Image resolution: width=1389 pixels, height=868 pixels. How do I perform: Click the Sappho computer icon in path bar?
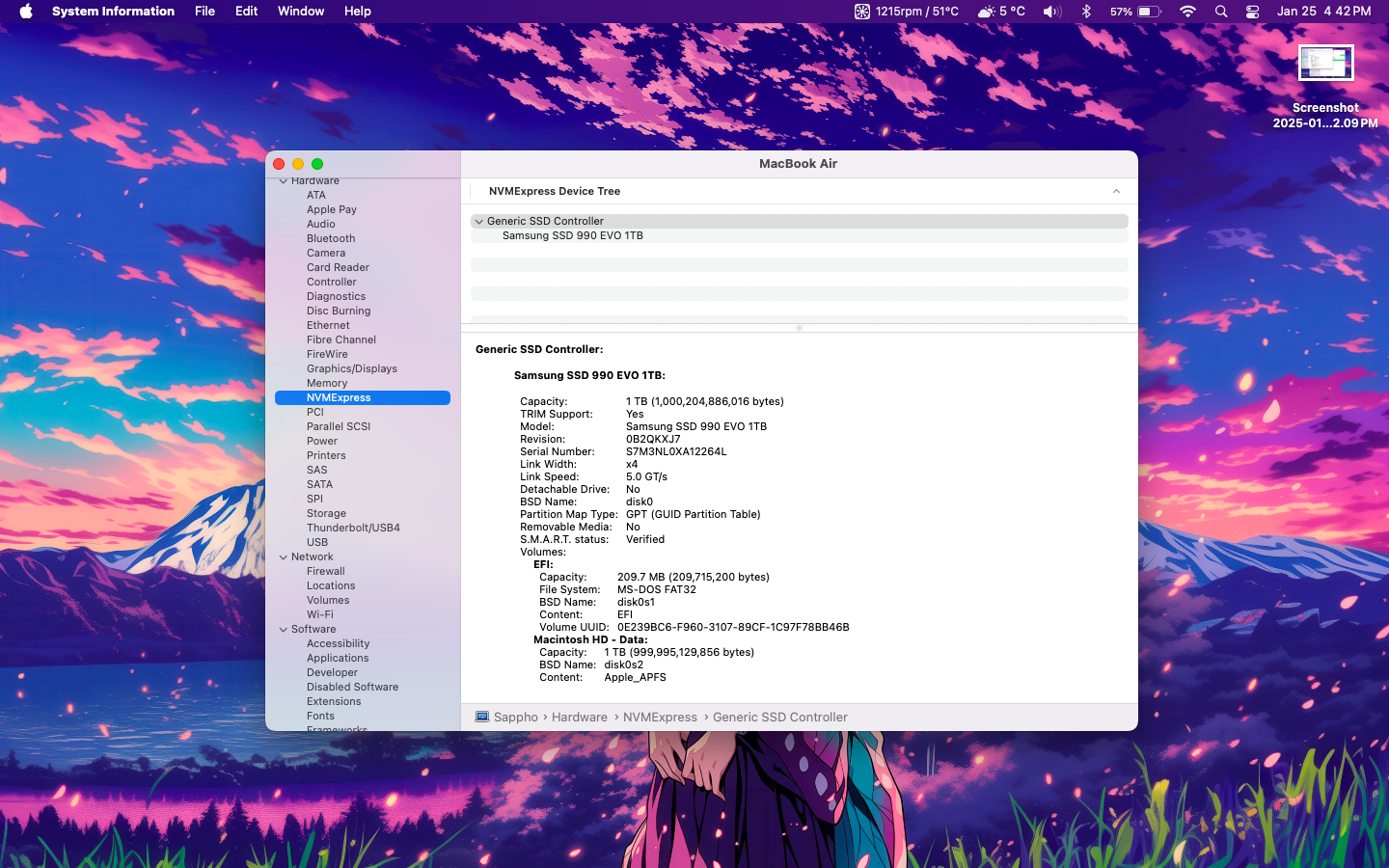click(x=482, y=717)
